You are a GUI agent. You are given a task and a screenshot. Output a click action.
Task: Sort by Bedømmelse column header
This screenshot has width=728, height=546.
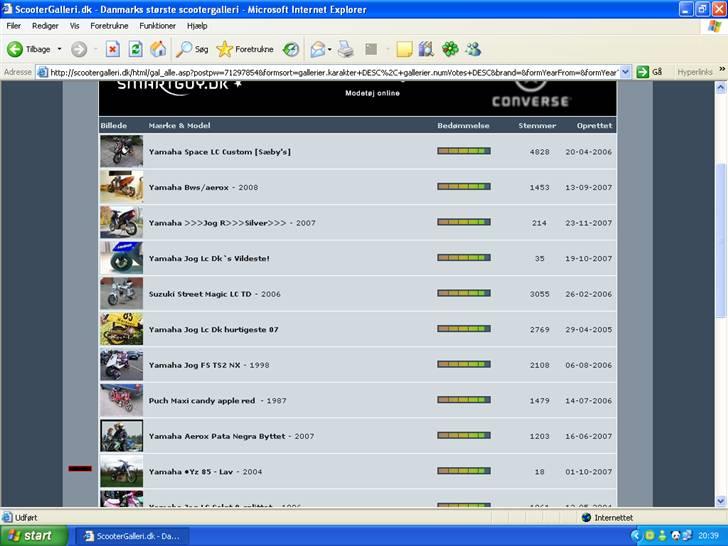pyautogui.click(x=463, y=125)
